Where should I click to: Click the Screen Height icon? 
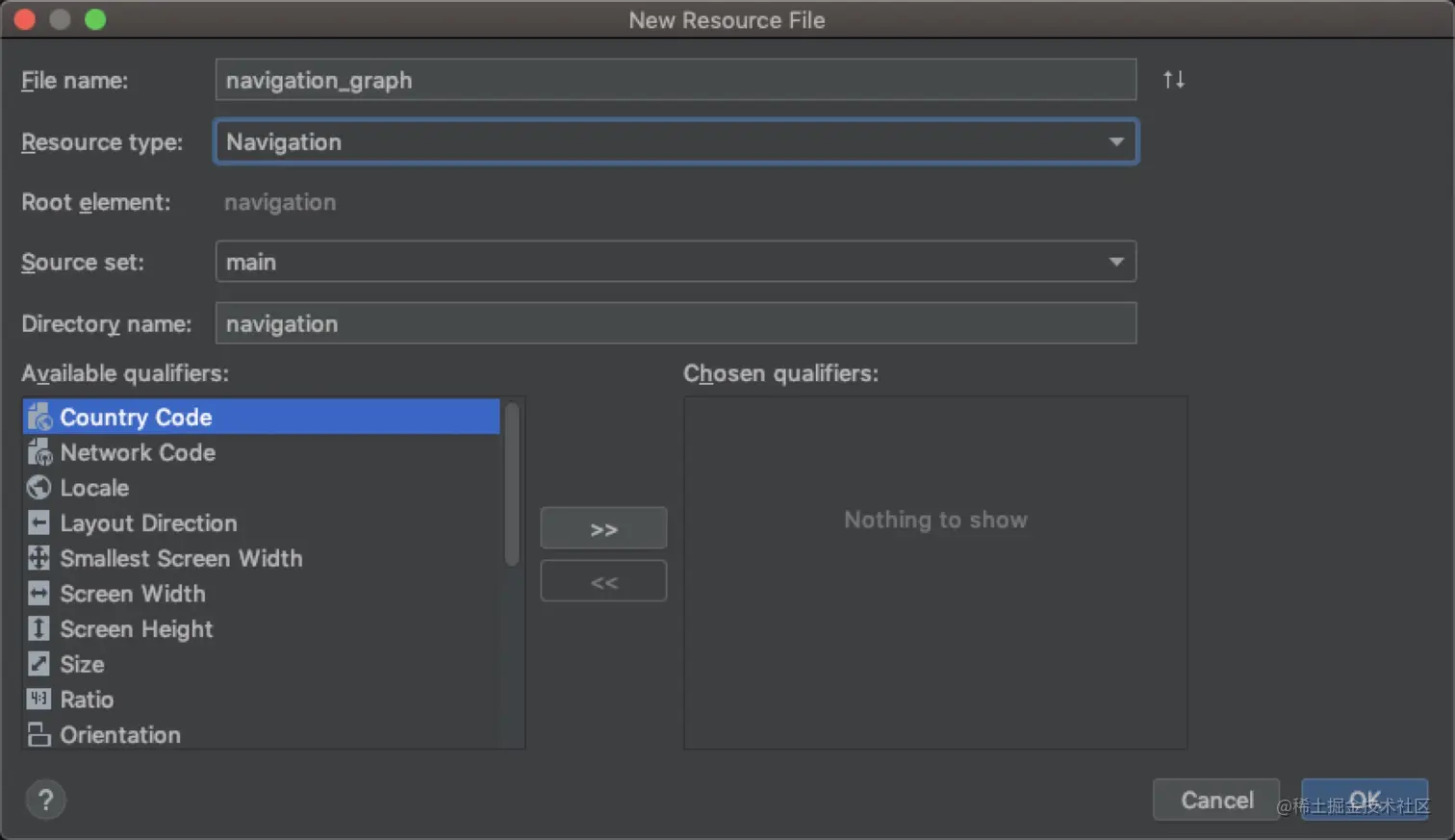point(39,629)
